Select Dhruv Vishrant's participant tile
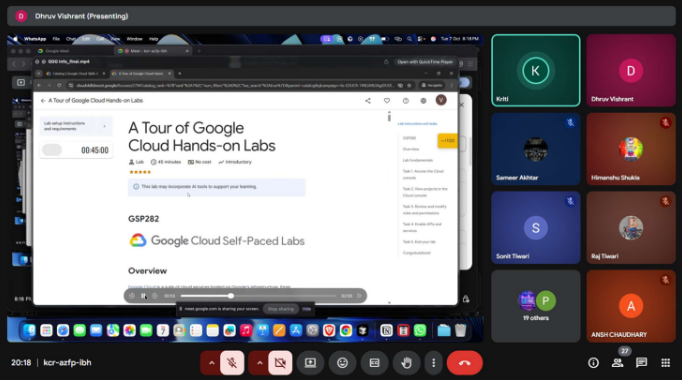Viewport: 682px width, 380px height. 631,70
